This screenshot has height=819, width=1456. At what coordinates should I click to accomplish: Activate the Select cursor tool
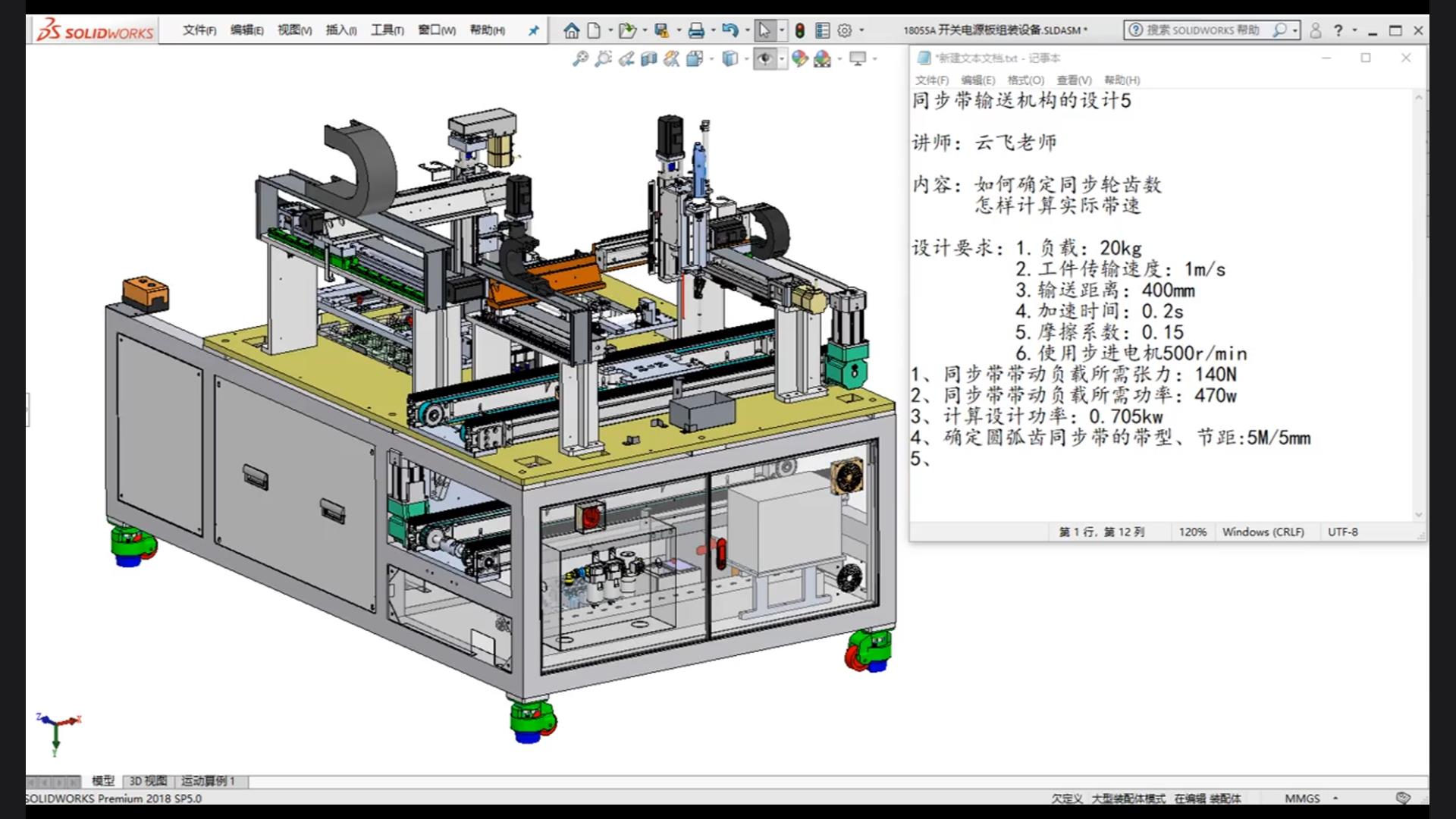[764, 30]
